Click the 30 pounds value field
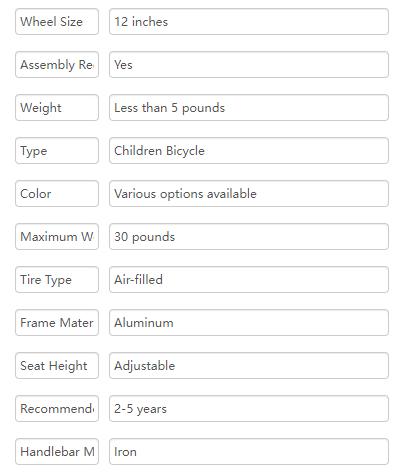This screenshot has height=474, width=400. point(249,237)
